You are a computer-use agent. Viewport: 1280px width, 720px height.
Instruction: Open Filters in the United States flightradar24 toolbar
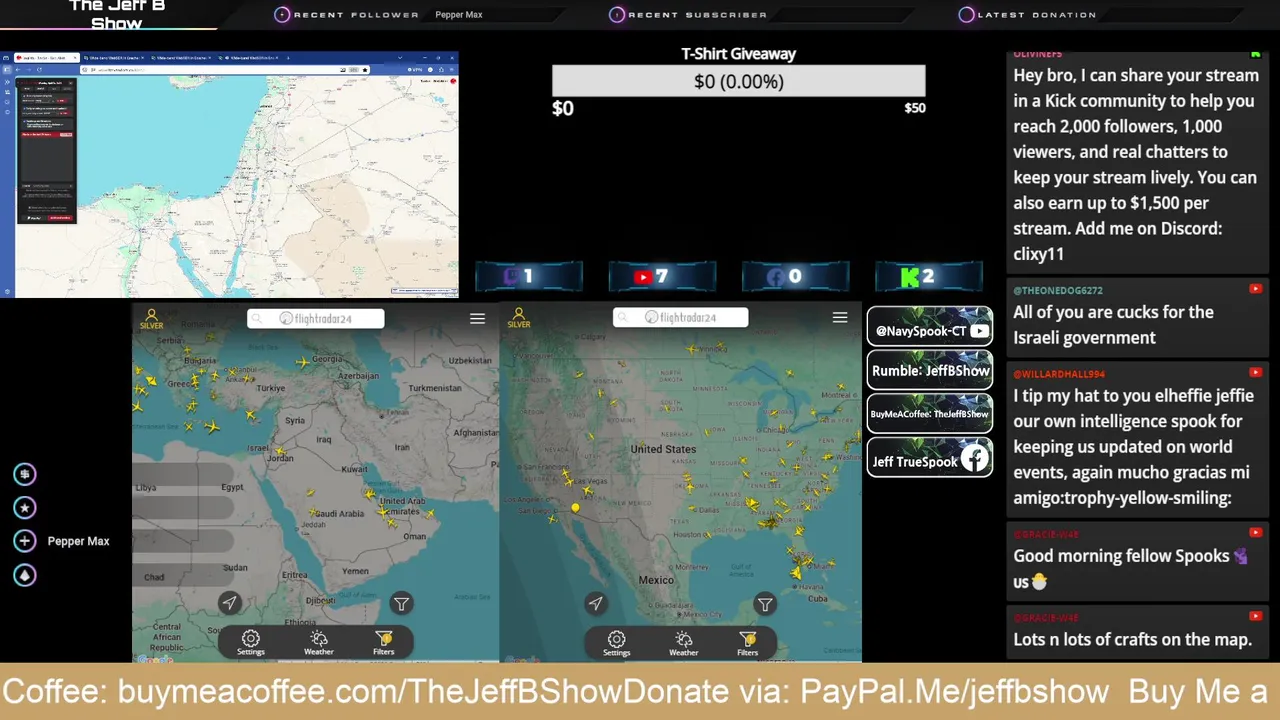pos(748,642)
